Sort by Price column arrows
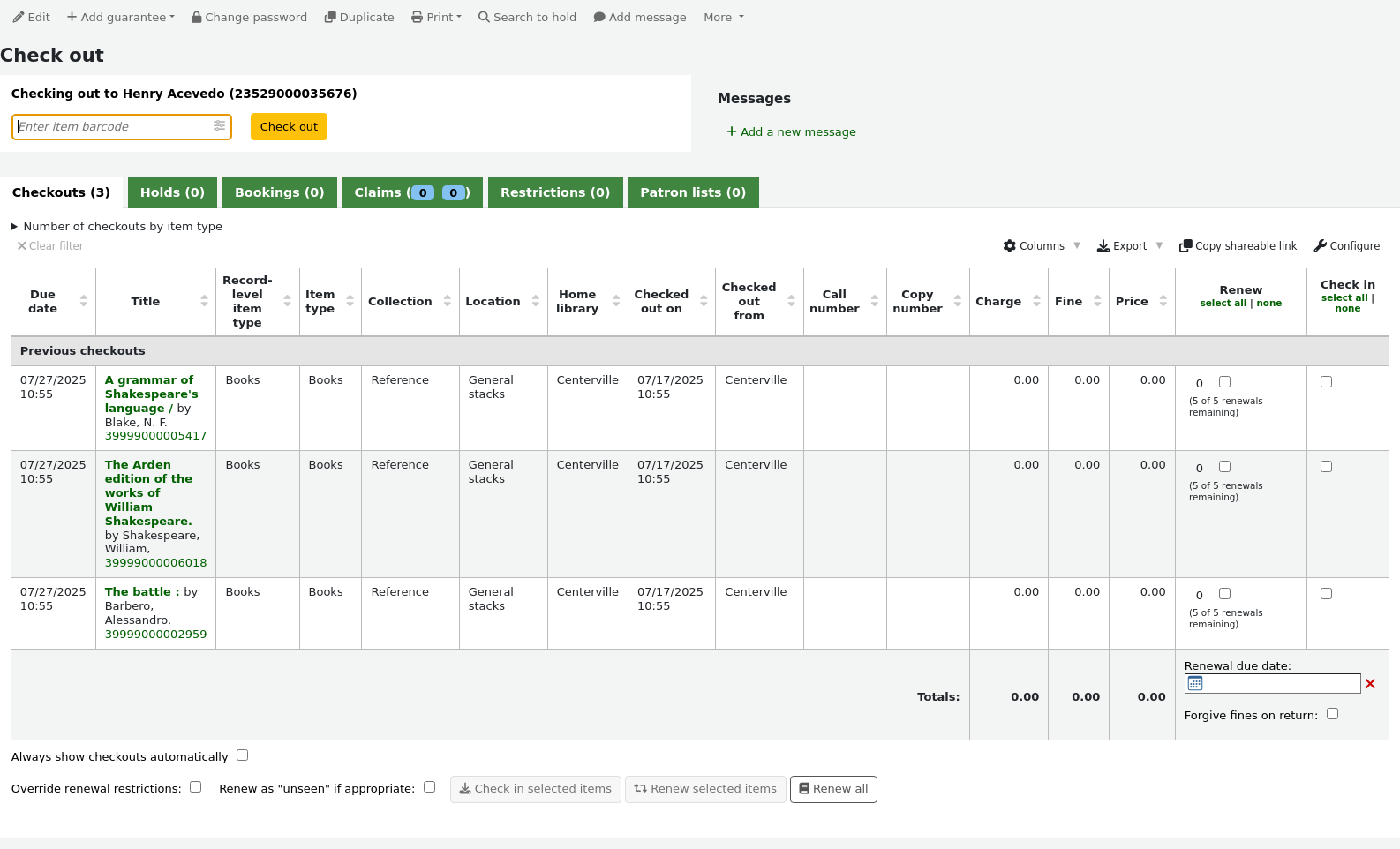The height and width of the screenshot is (849, 1400). pyautogui.click(x=1163, y=301)
